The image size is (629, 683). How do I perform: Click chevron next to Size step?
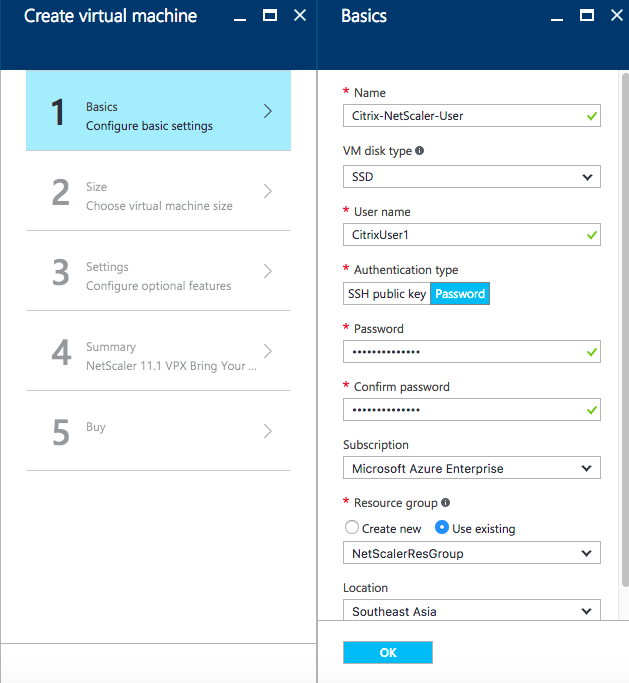pyautogui.click(x=268, y=191)
